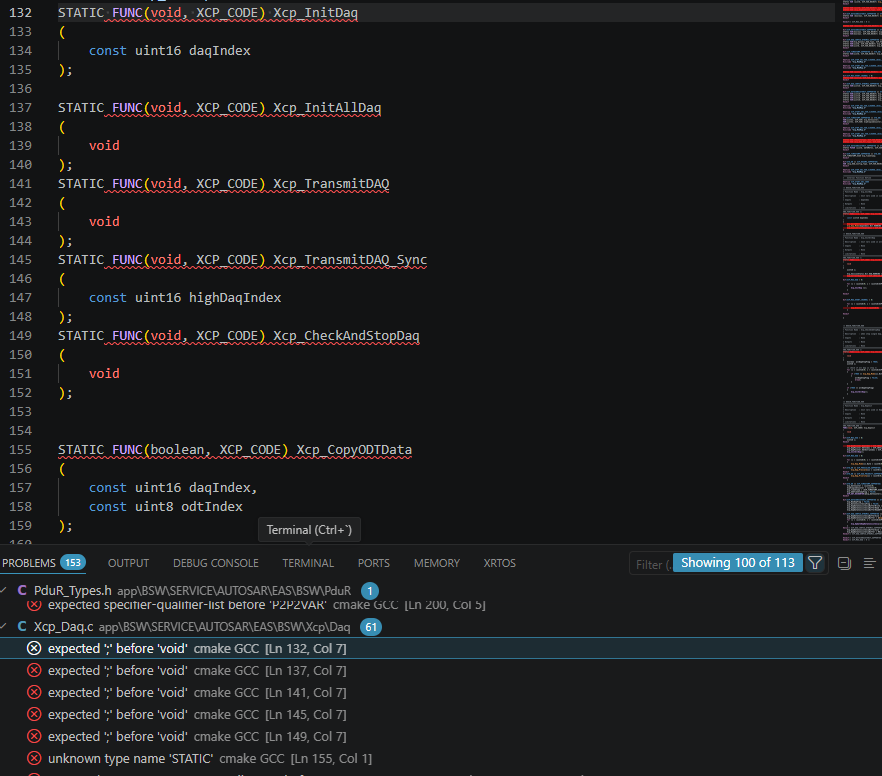Click the 61 errors badge on Xcp_Daq.c
The image size is (882, 776).
point(371,627)
